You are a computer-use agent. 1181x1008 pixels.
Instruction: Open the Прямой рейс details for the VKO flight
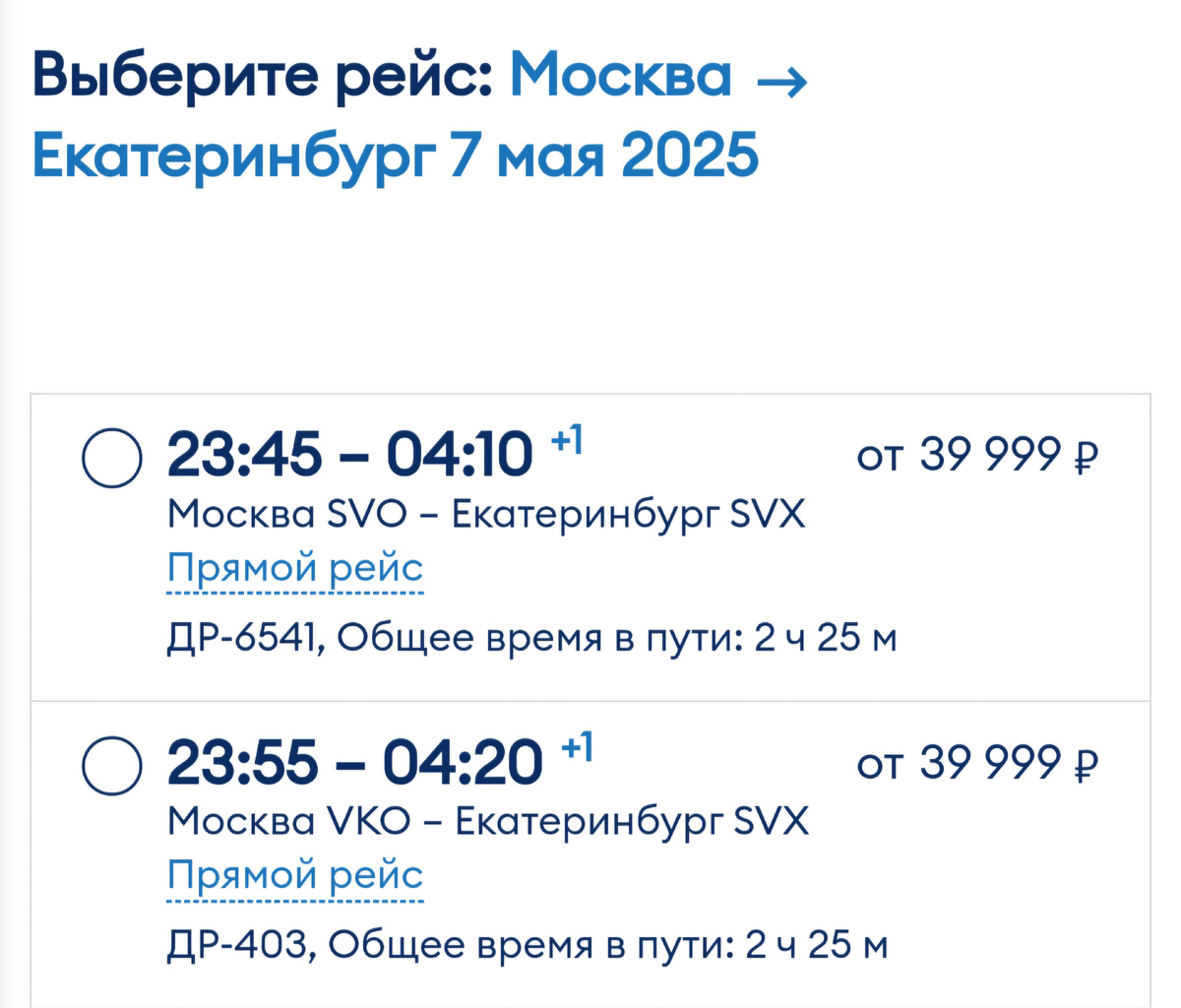(294, 874)
